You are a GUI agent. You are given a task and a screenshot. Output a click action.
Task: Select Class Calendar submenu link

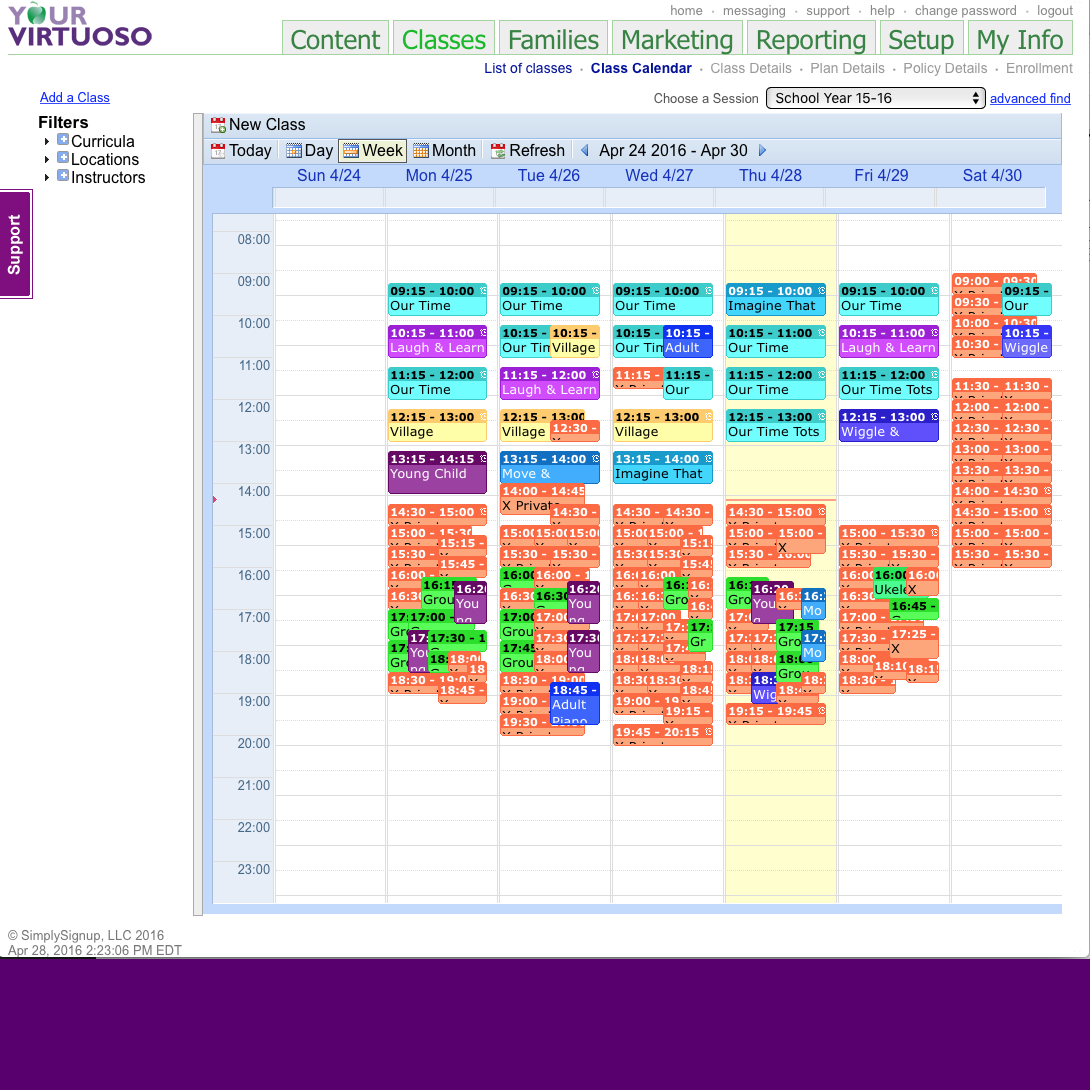click(641, 68)
